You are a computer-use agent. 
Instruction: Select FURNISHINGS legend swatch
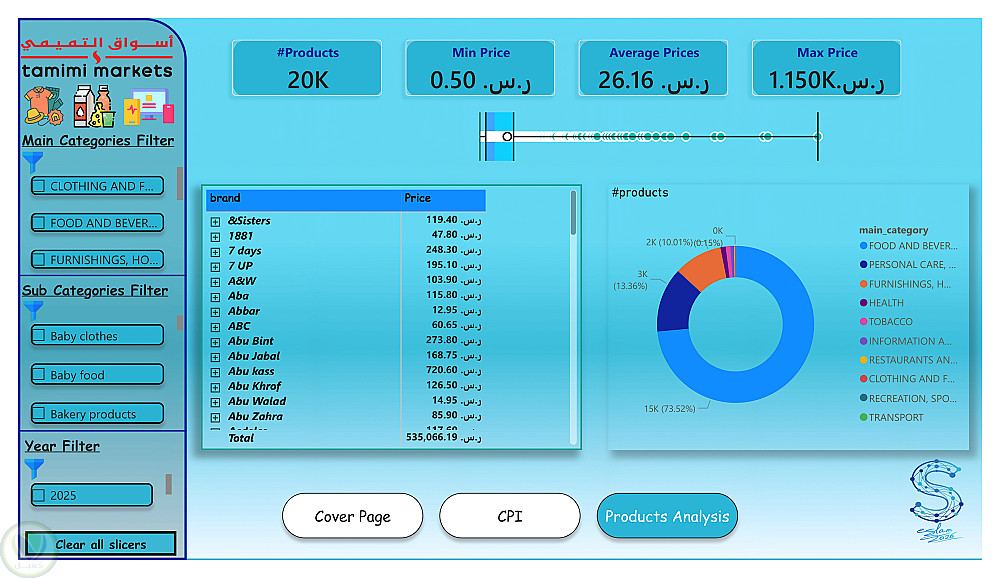864,284
